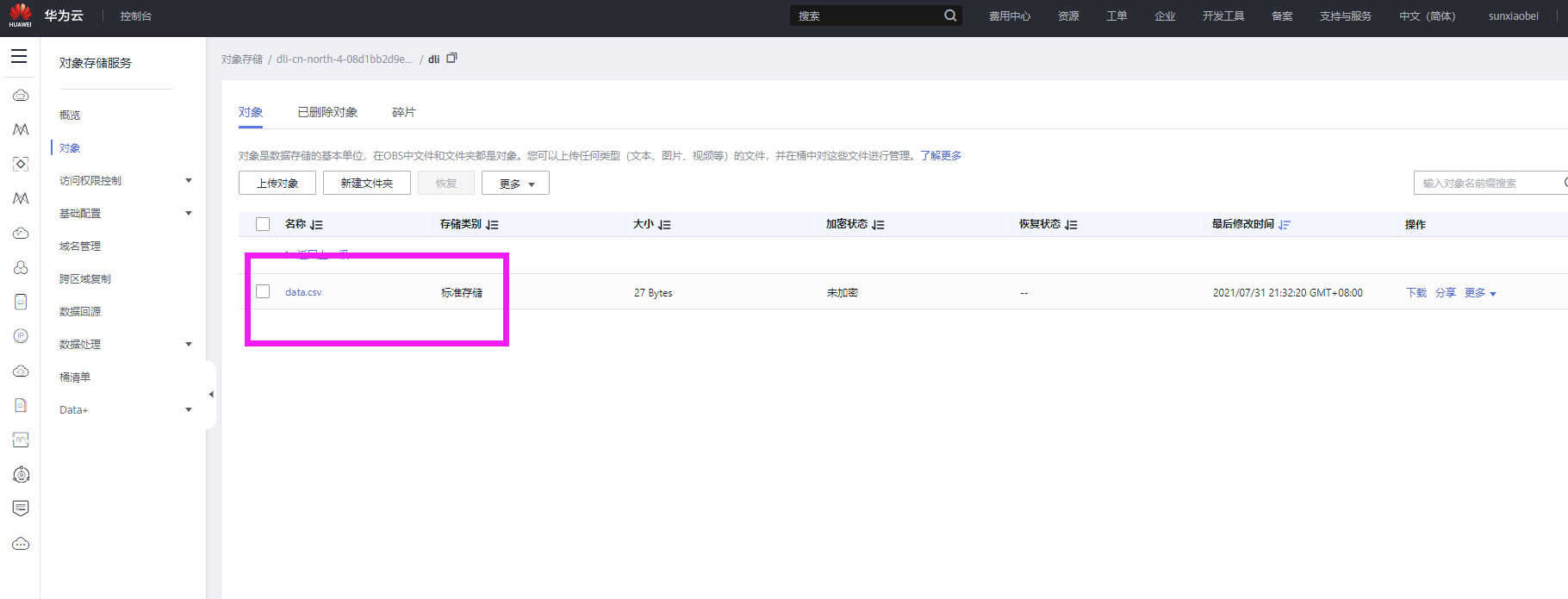Go to 控制台 console link

click(136, 16)
